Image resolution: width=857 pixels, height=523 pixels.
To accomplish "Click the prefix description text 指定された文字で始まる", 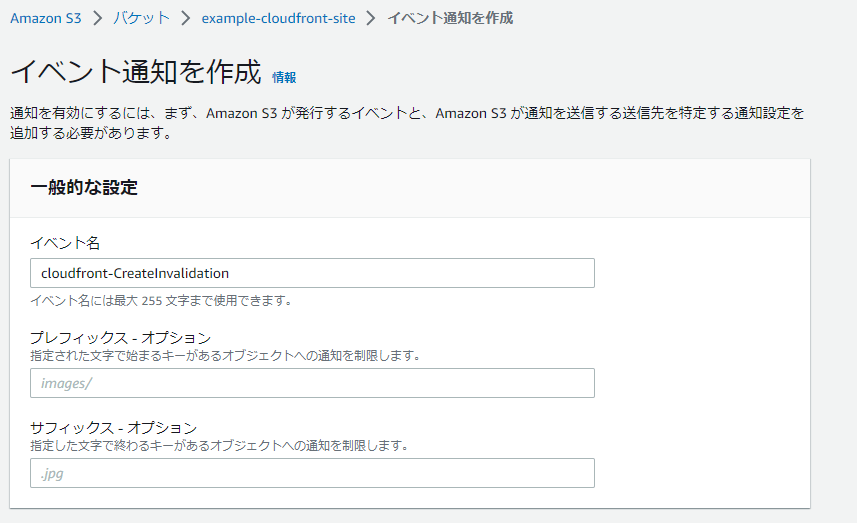I will click(x=225, y=356).
